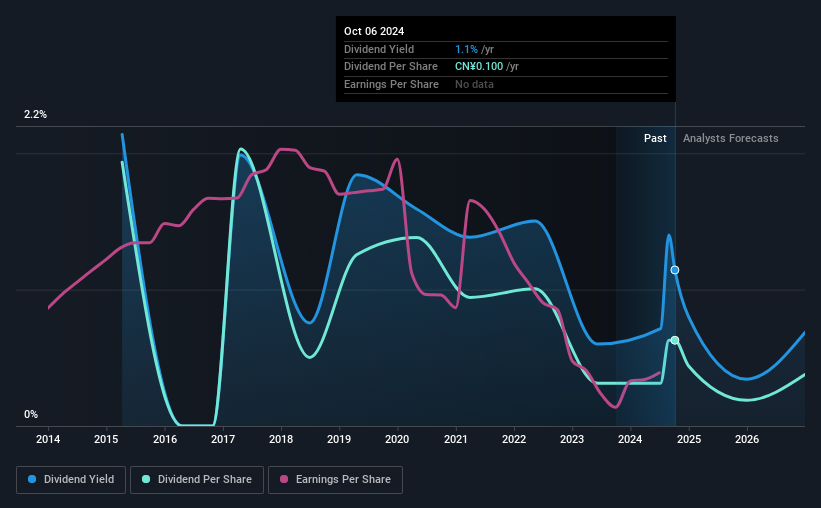Click the 2014 x-axis year label
The height and width of the screenshot is (508, 821).
point(48,439)
